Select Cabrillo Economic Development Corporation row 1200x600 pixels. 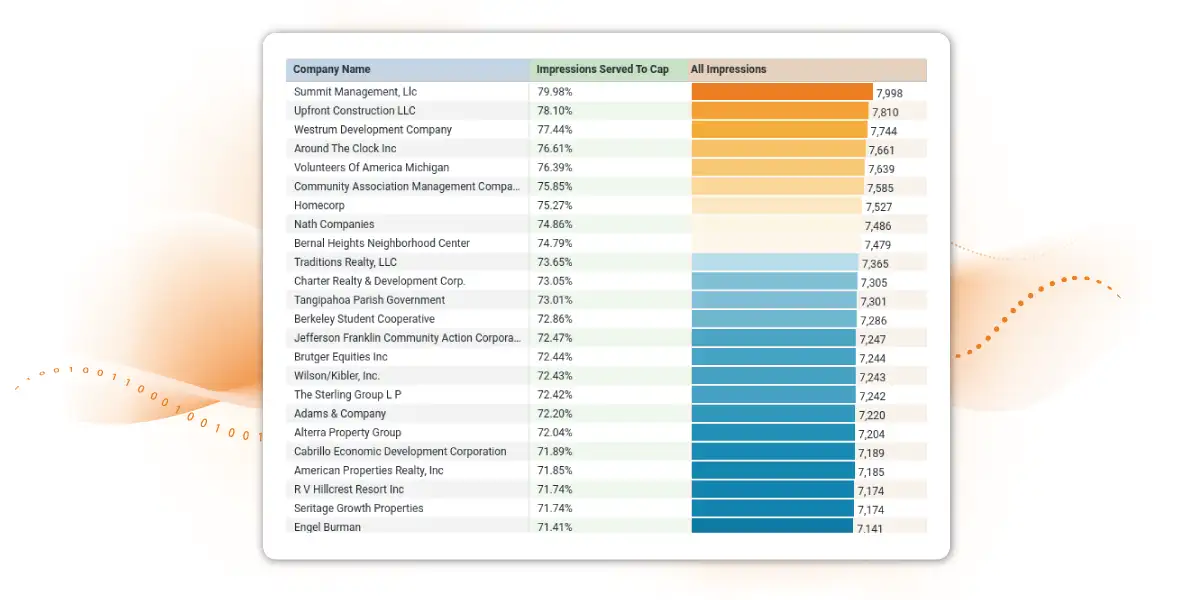[x=400, y=452]
